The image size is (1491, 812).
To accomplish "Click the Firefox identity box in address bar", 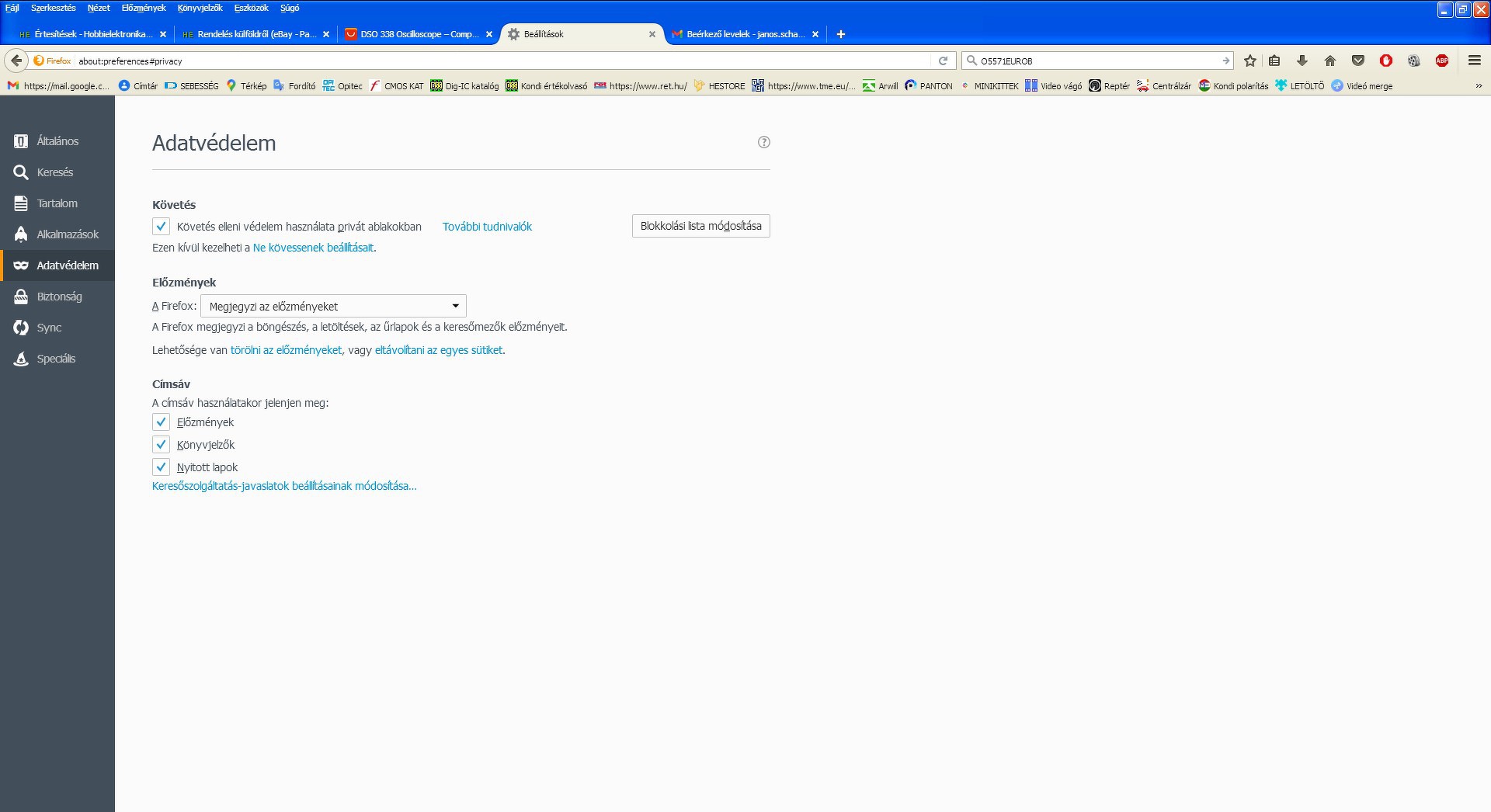I will 52,61.
